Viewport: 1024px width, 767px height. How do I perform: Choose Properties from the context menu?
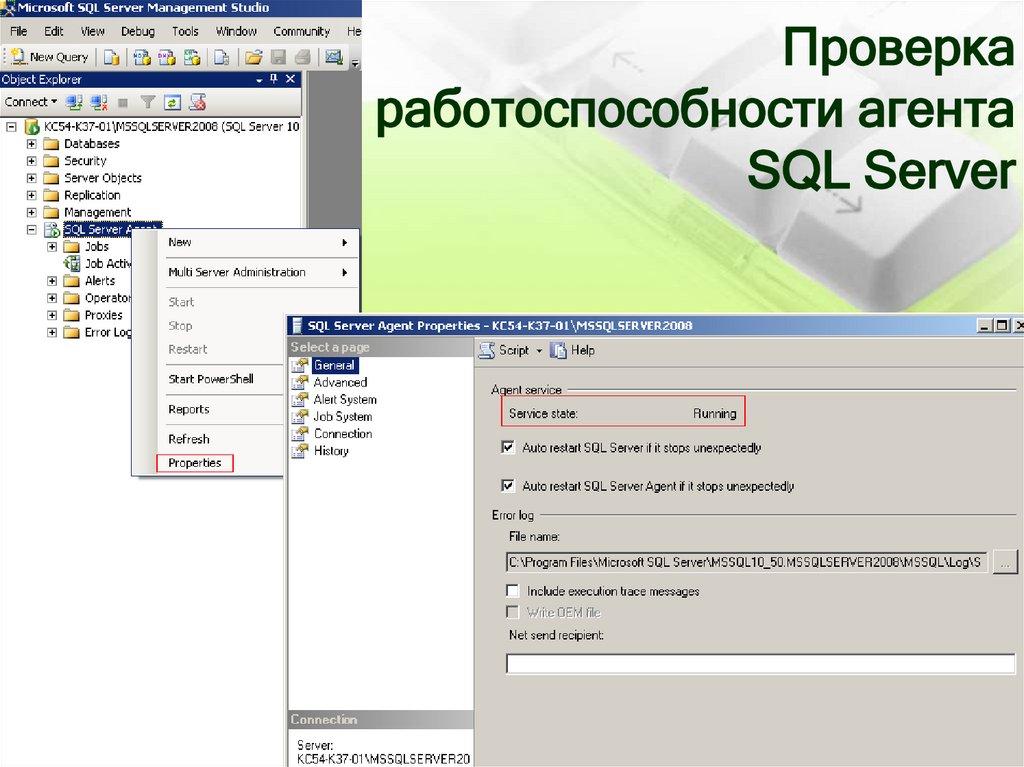194,463
